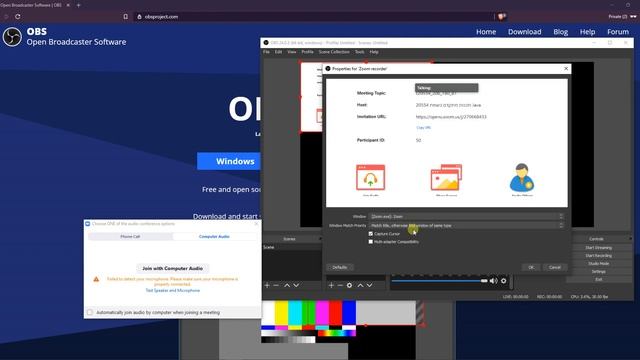Click Start Recording in OBS Controls

598,256
